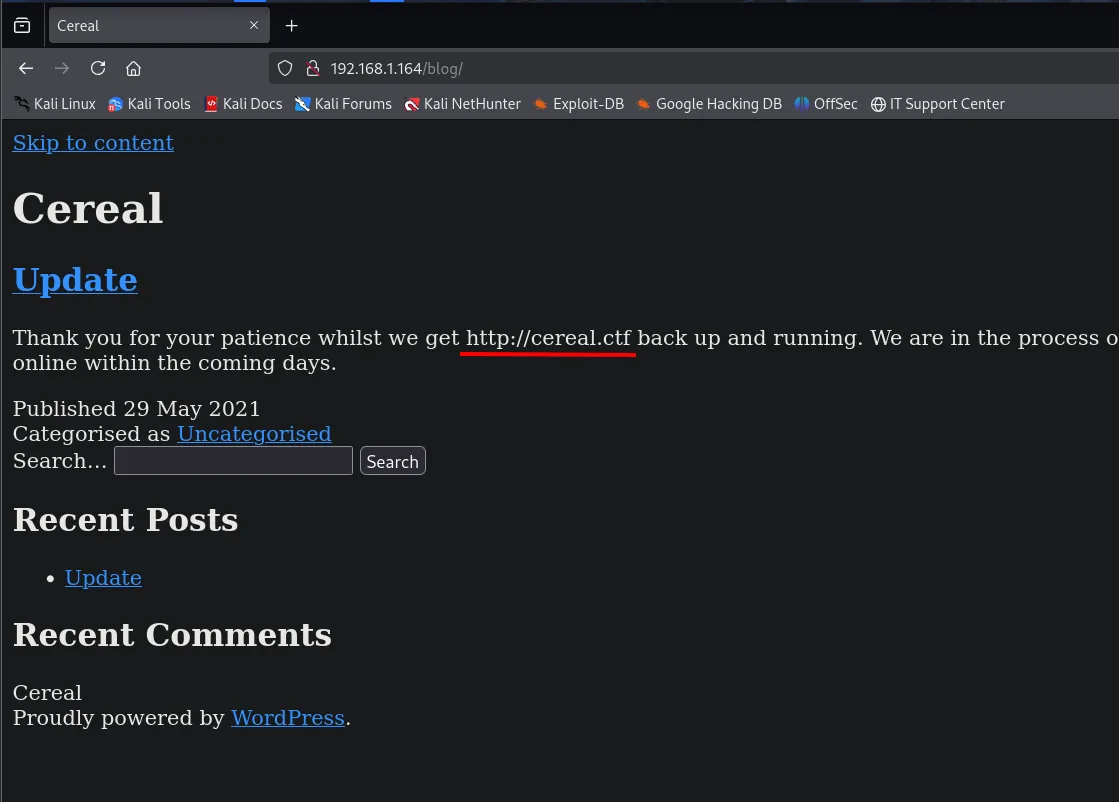This screenshot has height=802, width=1119.
Task: Click the Published 29 May 2021 text
Action: coord(136,409)
